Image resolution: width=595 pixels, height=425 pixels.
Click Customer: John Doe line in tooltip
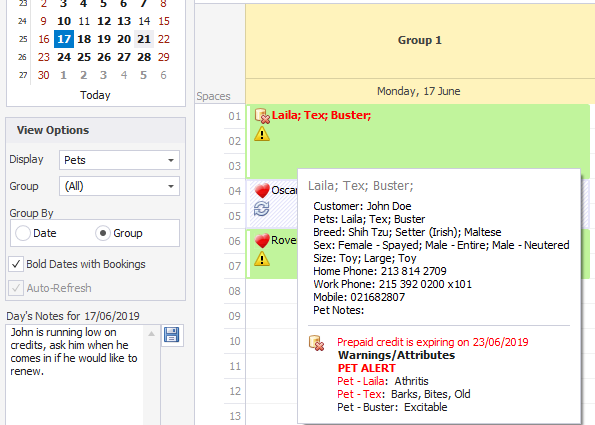[x=362, y=206]
